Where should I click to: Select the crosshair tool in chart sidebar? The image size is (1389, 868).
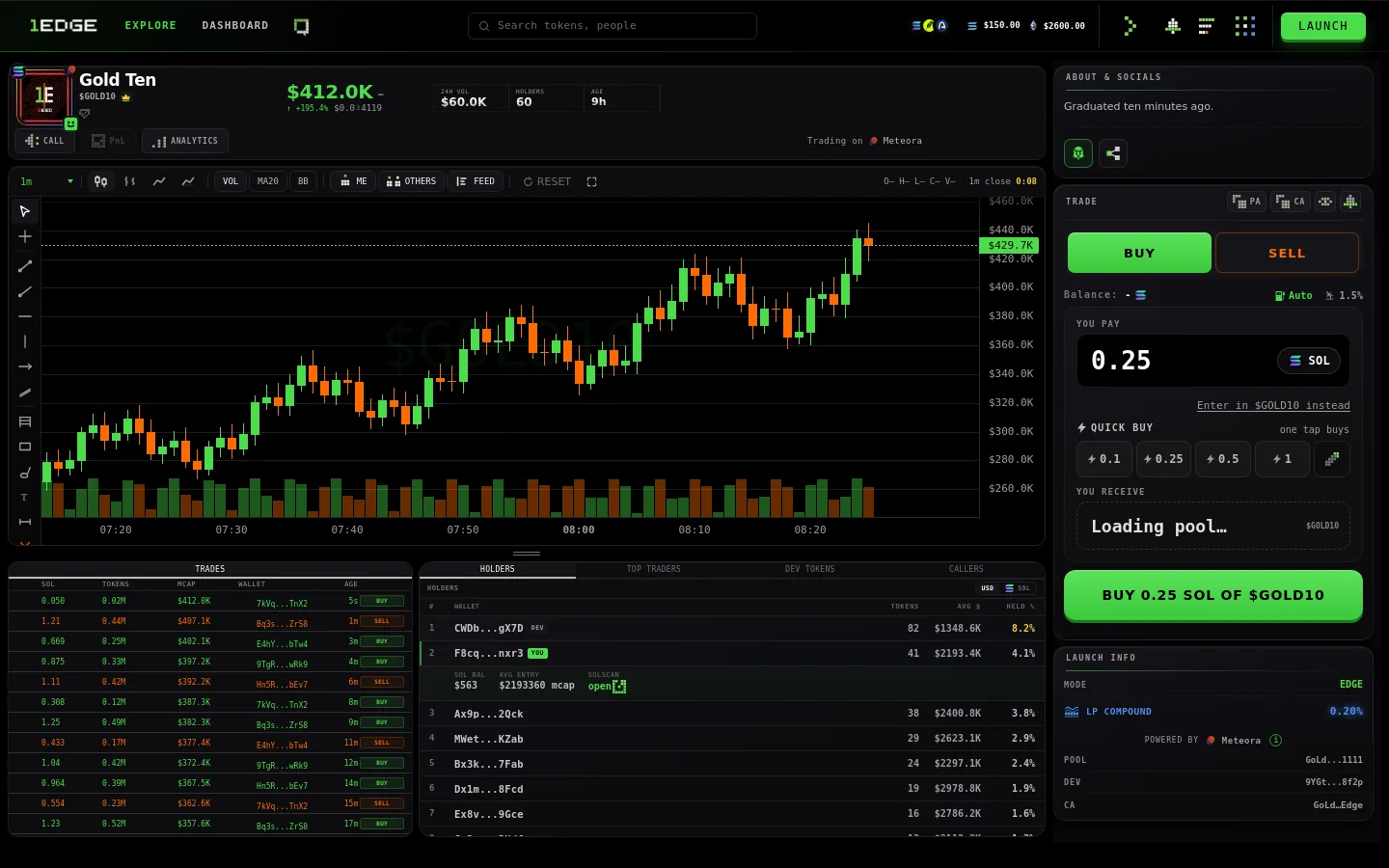pos(25,236)
